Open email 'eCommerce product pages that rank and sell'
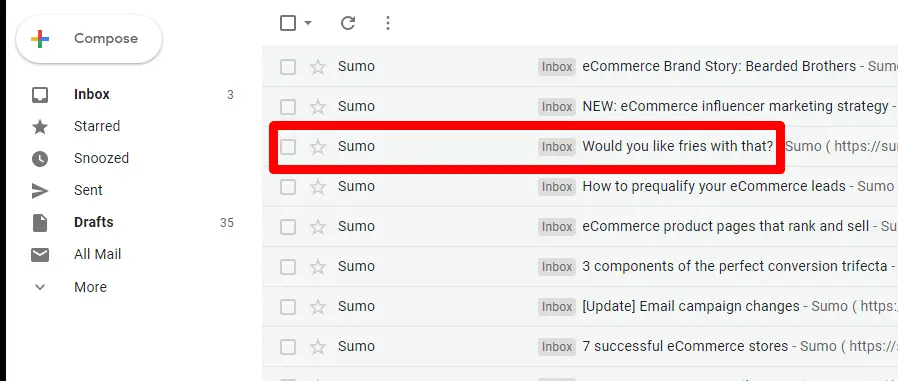This screenshot has height=381, width=898. click(x=726, y=227)
